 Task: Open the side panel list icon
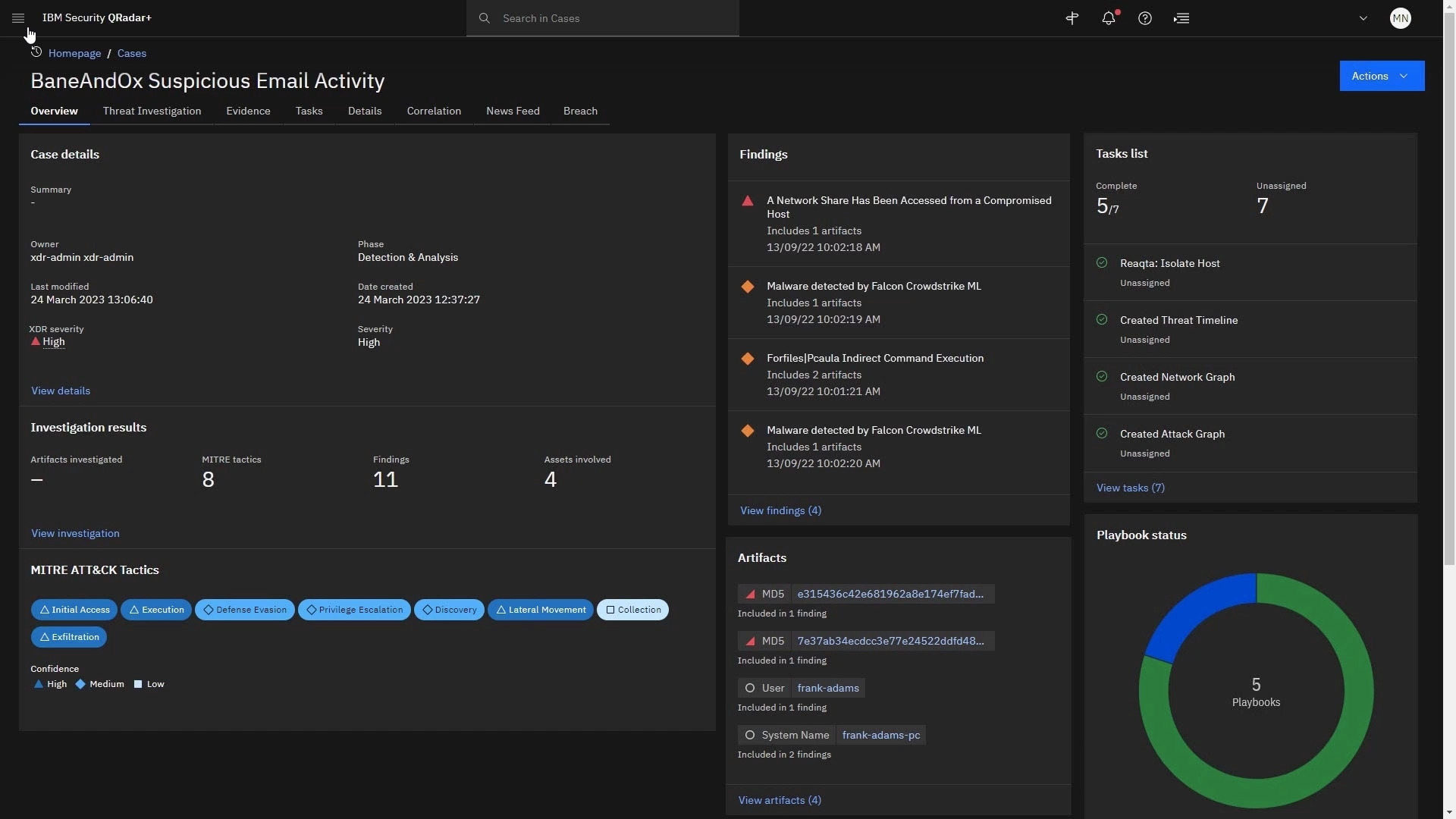1181,18
